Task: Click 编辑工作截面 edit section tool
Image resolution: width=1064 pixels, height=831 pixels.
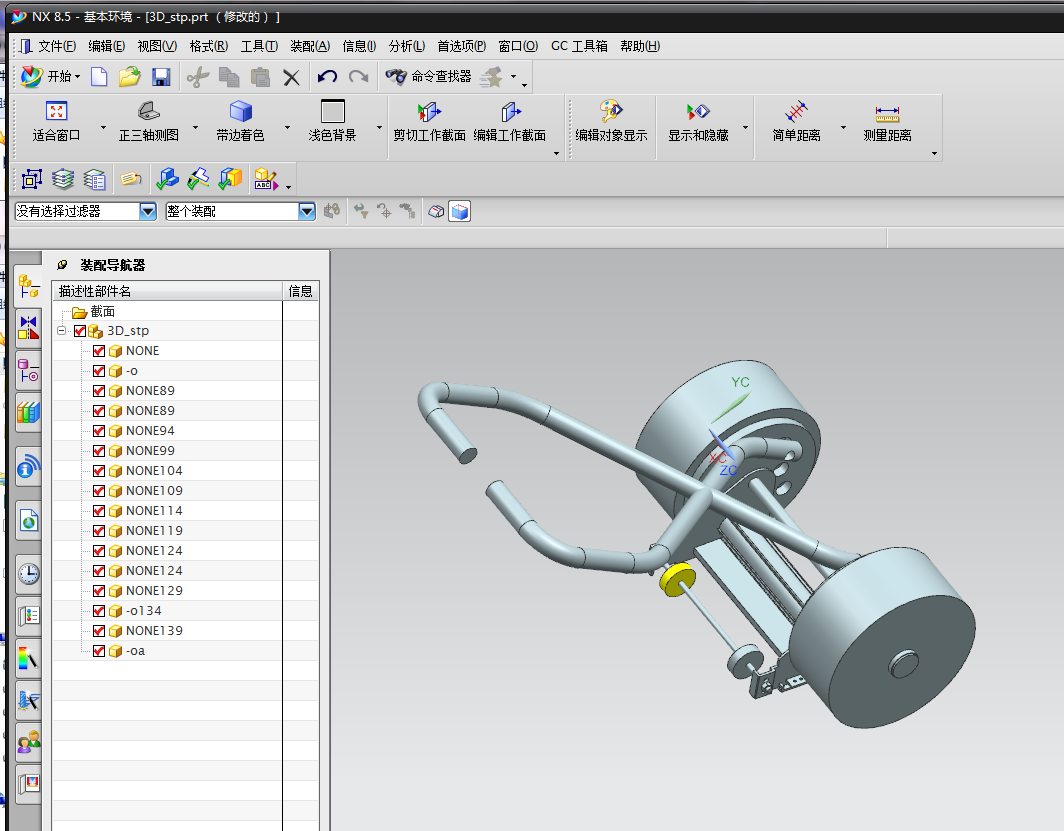Action: click(510, 122)
